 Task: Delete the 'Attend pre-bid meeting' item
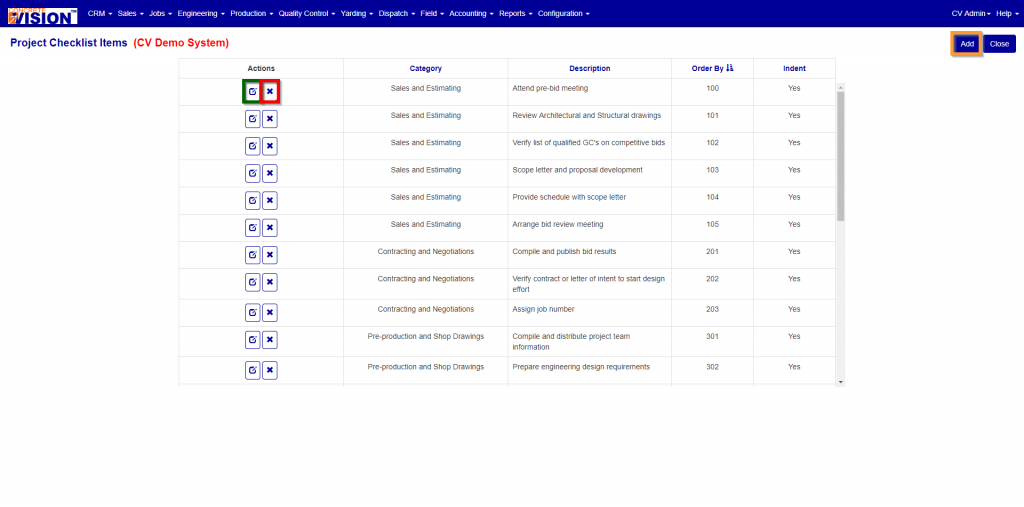270,91
